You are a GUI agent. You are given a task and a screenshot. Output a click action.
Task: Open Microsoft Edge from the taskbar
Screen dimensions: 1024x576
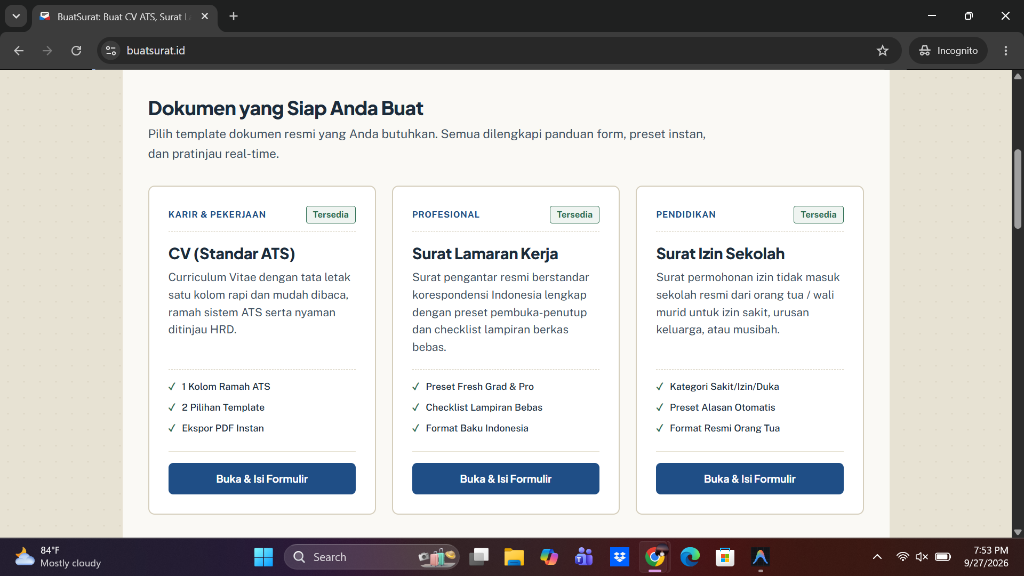690,557
